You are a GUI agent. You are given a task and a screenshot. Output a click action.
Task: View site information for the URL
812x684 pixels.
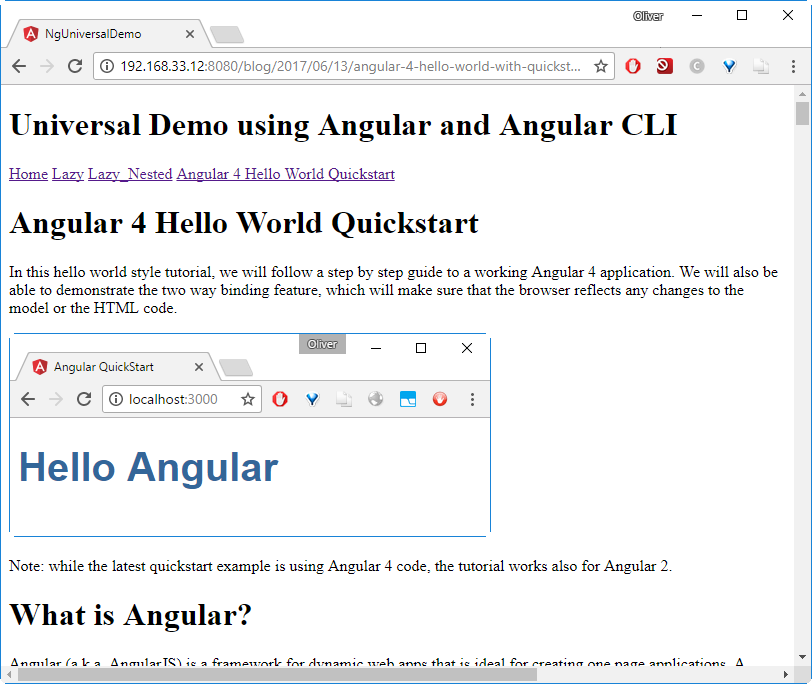[x=107, y=66]
